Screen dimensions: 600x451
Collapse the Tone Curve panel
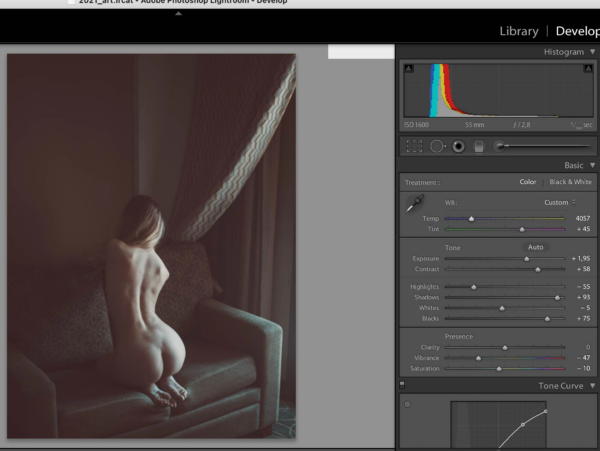click(592, 385)
